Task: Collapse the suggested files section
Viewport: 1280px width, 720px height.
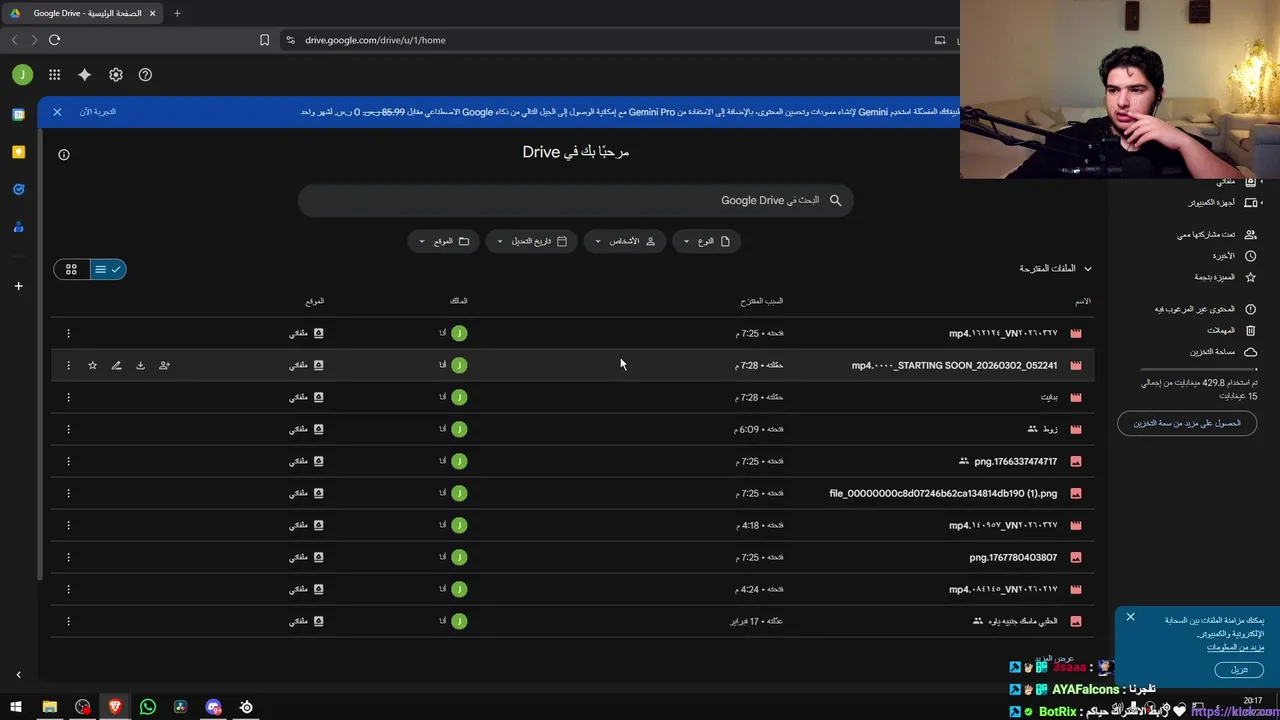Action: tap(1088, 269)
